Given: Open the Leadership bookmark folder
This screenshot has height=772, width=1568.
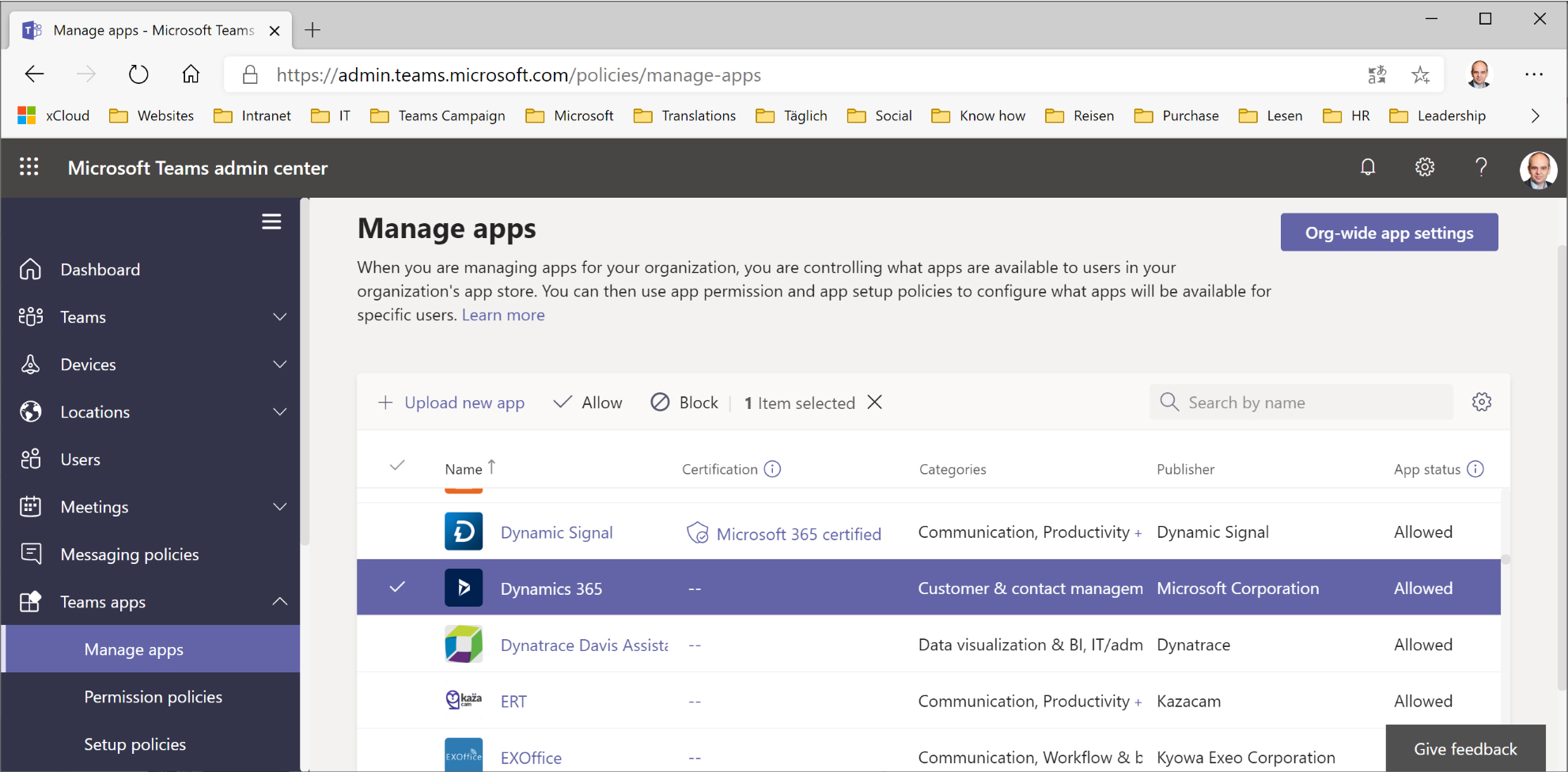Looking at the screenshot, I should 1437,115.
